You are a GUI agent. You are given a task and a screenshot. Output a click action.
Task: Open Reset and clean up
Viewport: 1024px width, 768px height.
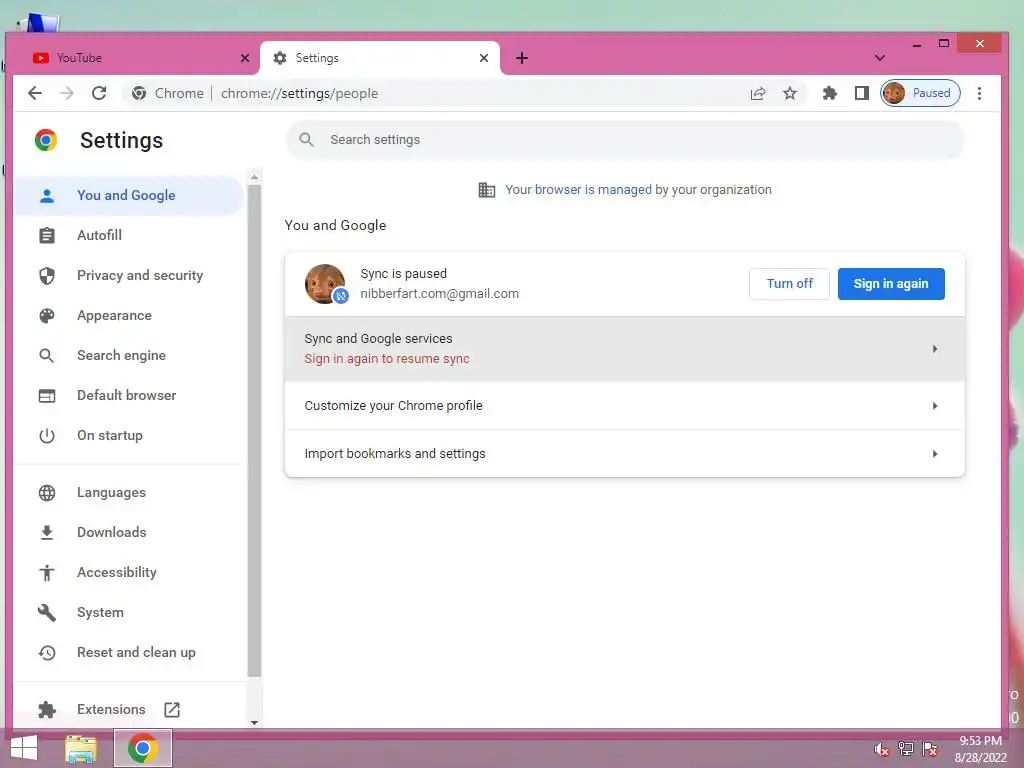pos(129,652)
